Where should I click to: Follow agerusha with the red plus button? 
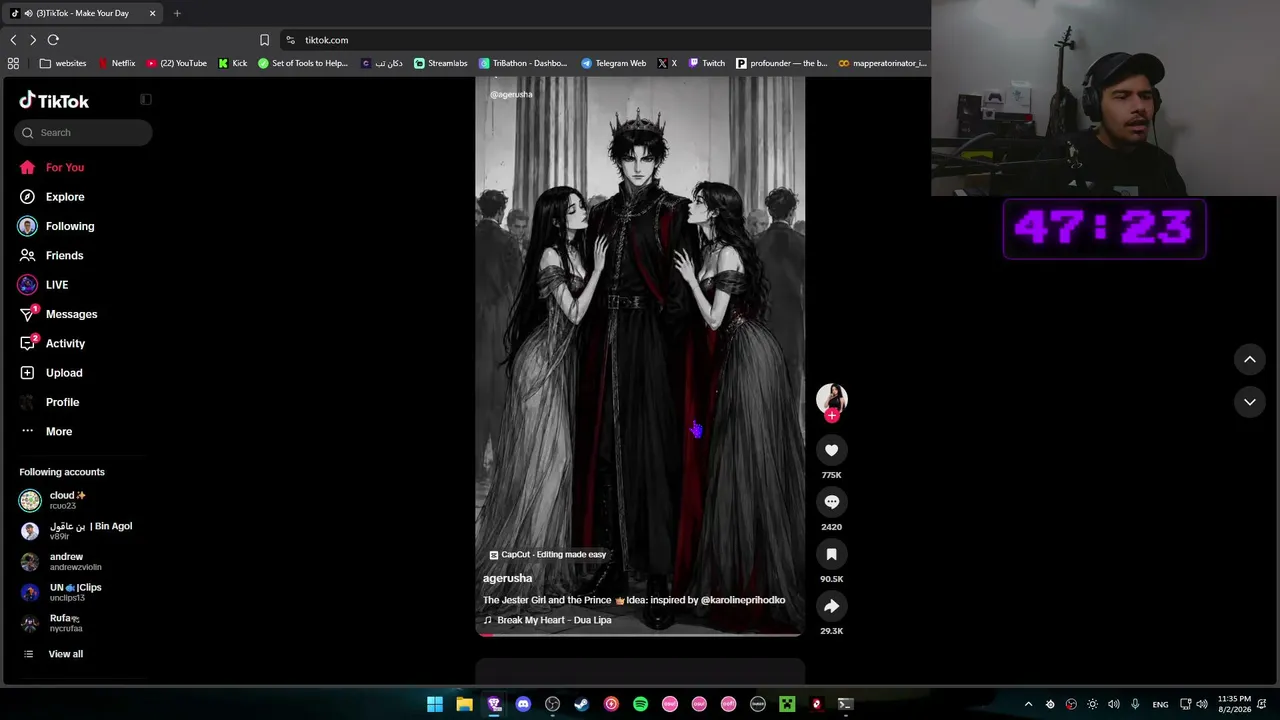pos(832,416)
